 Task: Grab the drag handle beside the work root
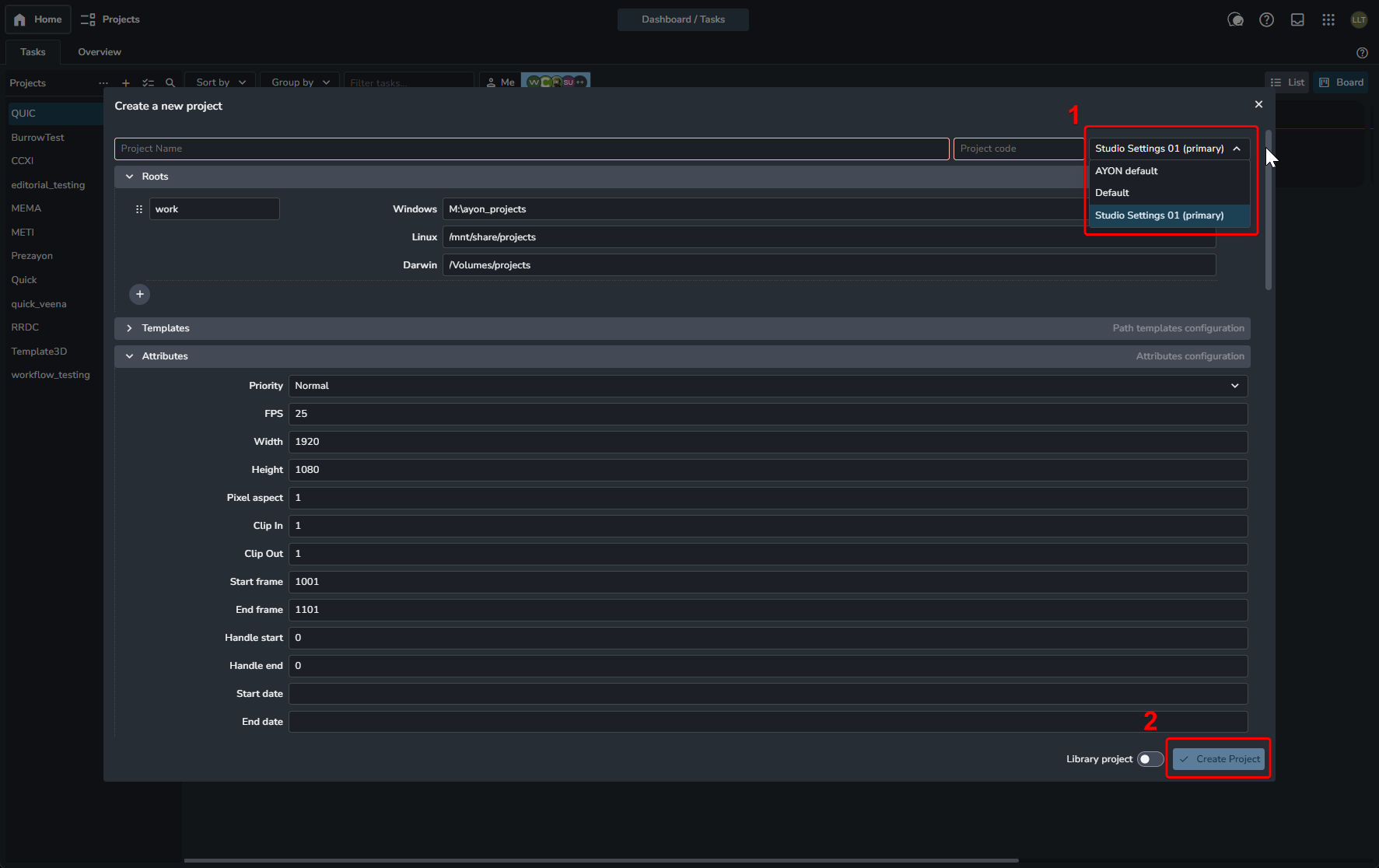[x=139, y=209]
